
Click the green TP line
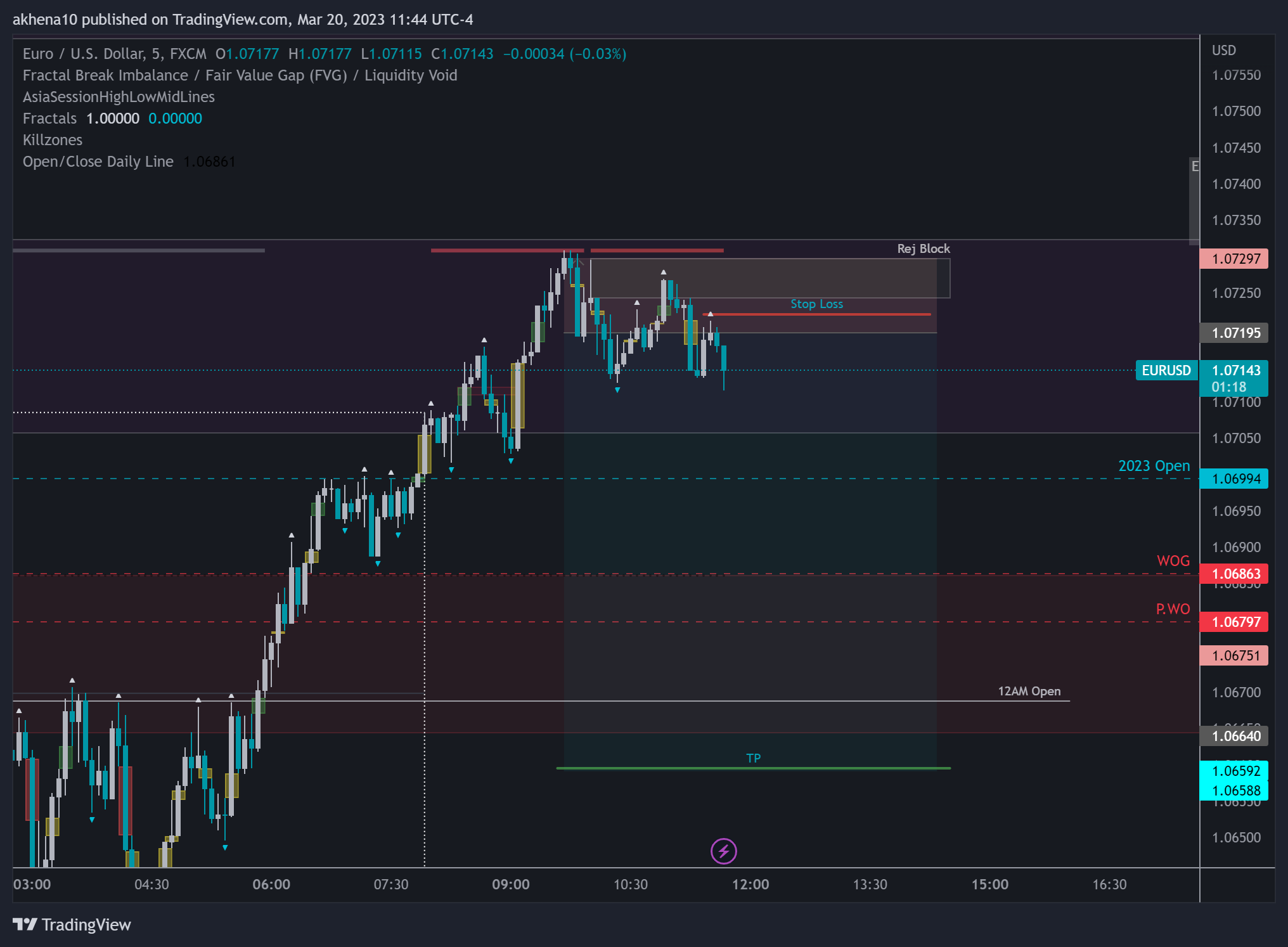(753, 768)
